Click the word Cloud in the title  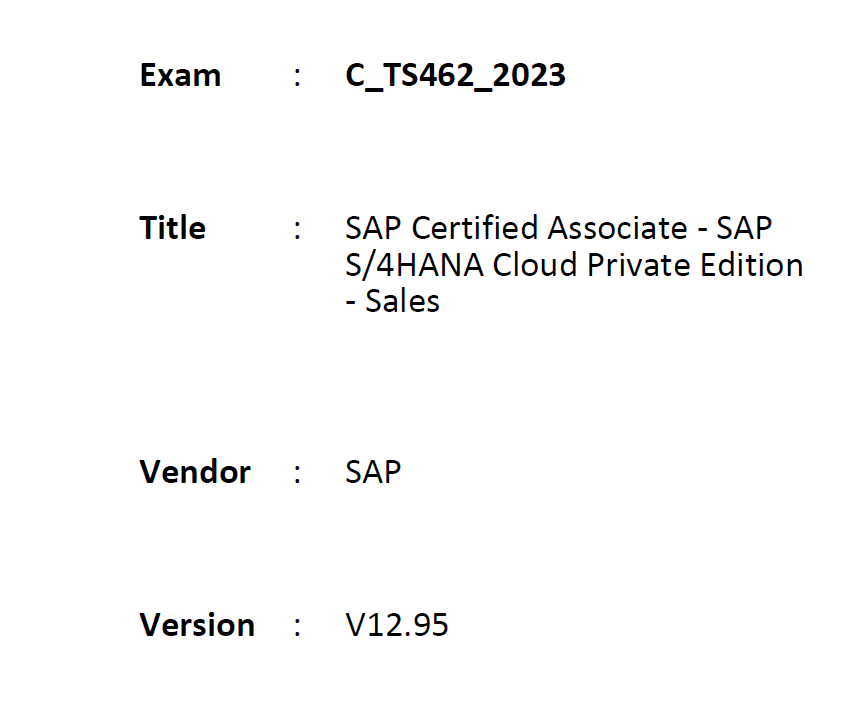click(535, 265)
